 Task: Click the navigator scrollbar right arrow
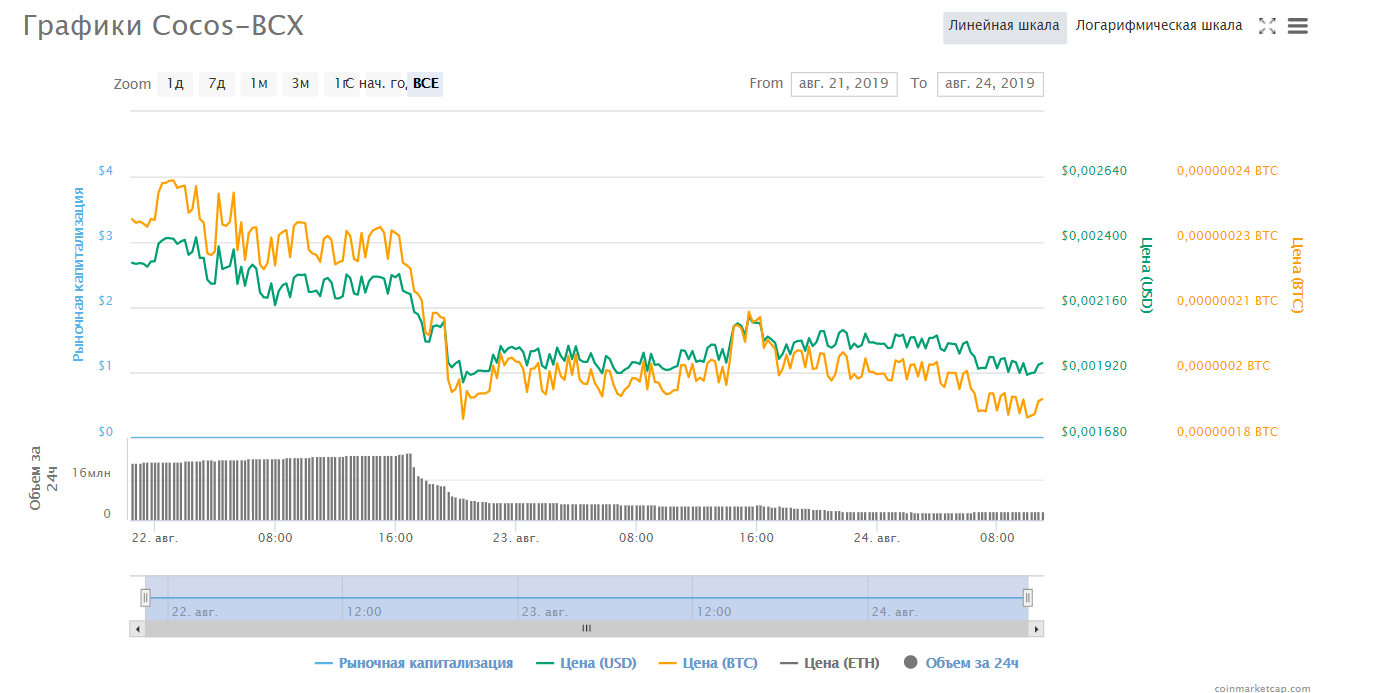1037,629
